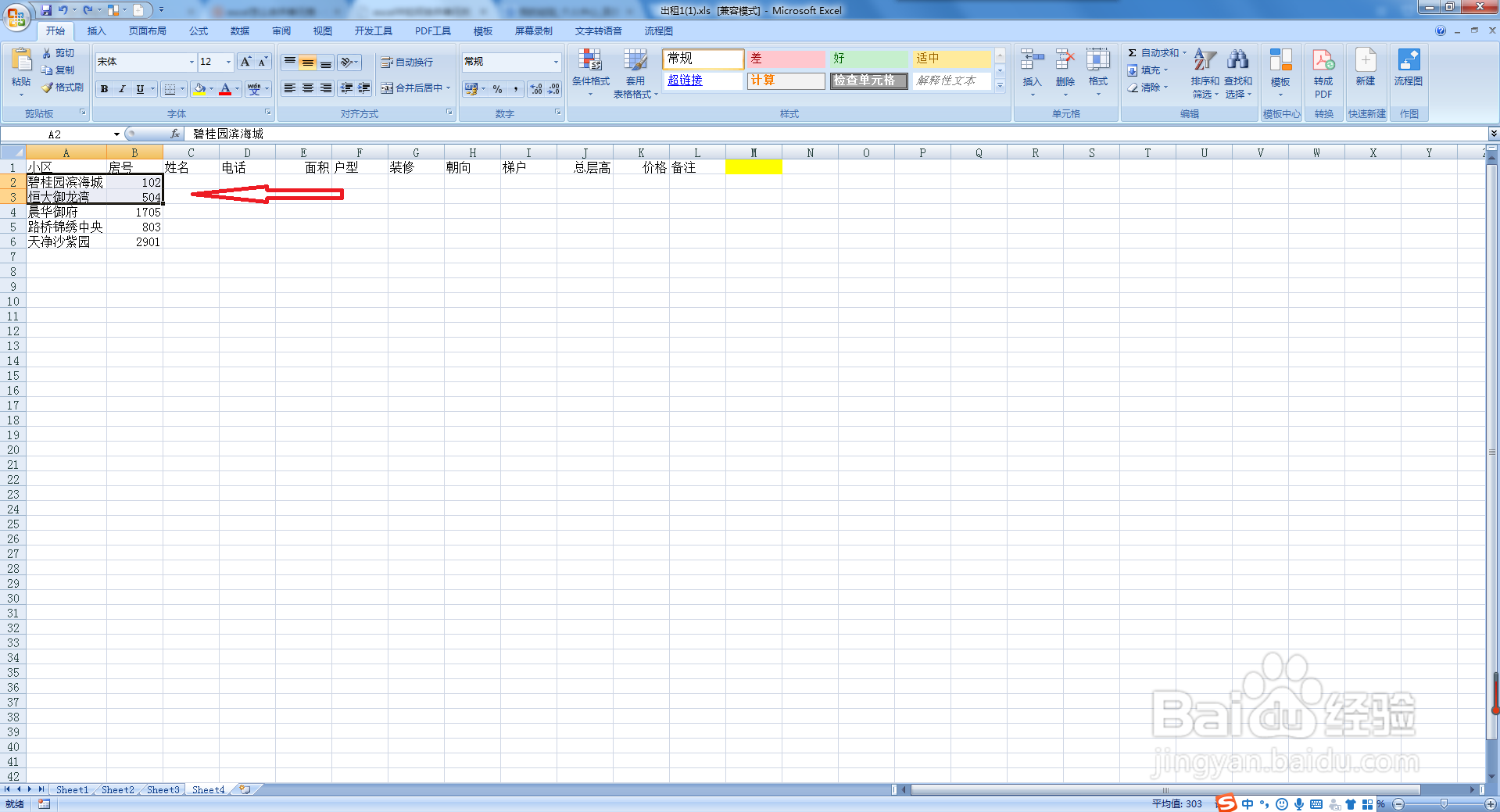Expand the border style dropdown arrow
This screenshot has height=812, width=1500.
pyautogui.click(x=182, y=89)
